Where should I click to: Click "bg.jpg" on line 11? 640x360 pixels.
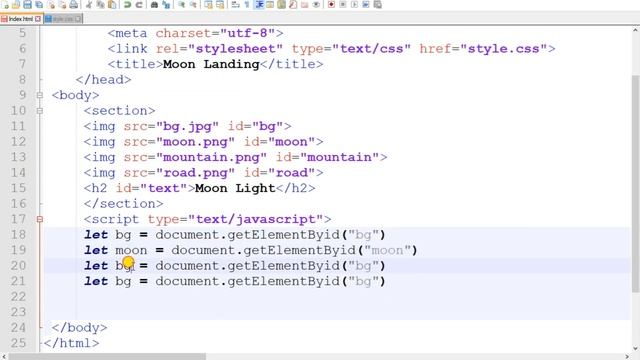coord(187,126)
